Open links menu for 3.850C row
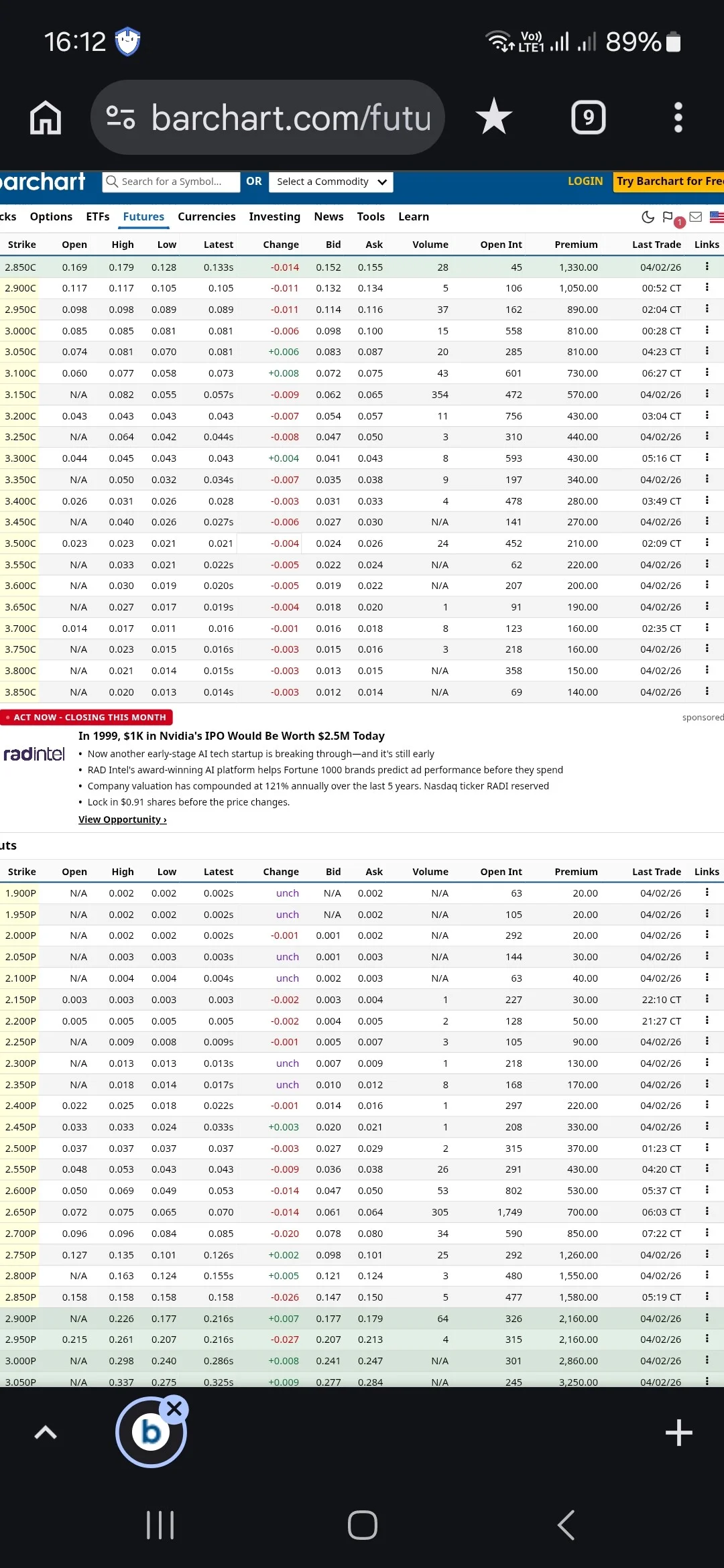 coord(707,691)
